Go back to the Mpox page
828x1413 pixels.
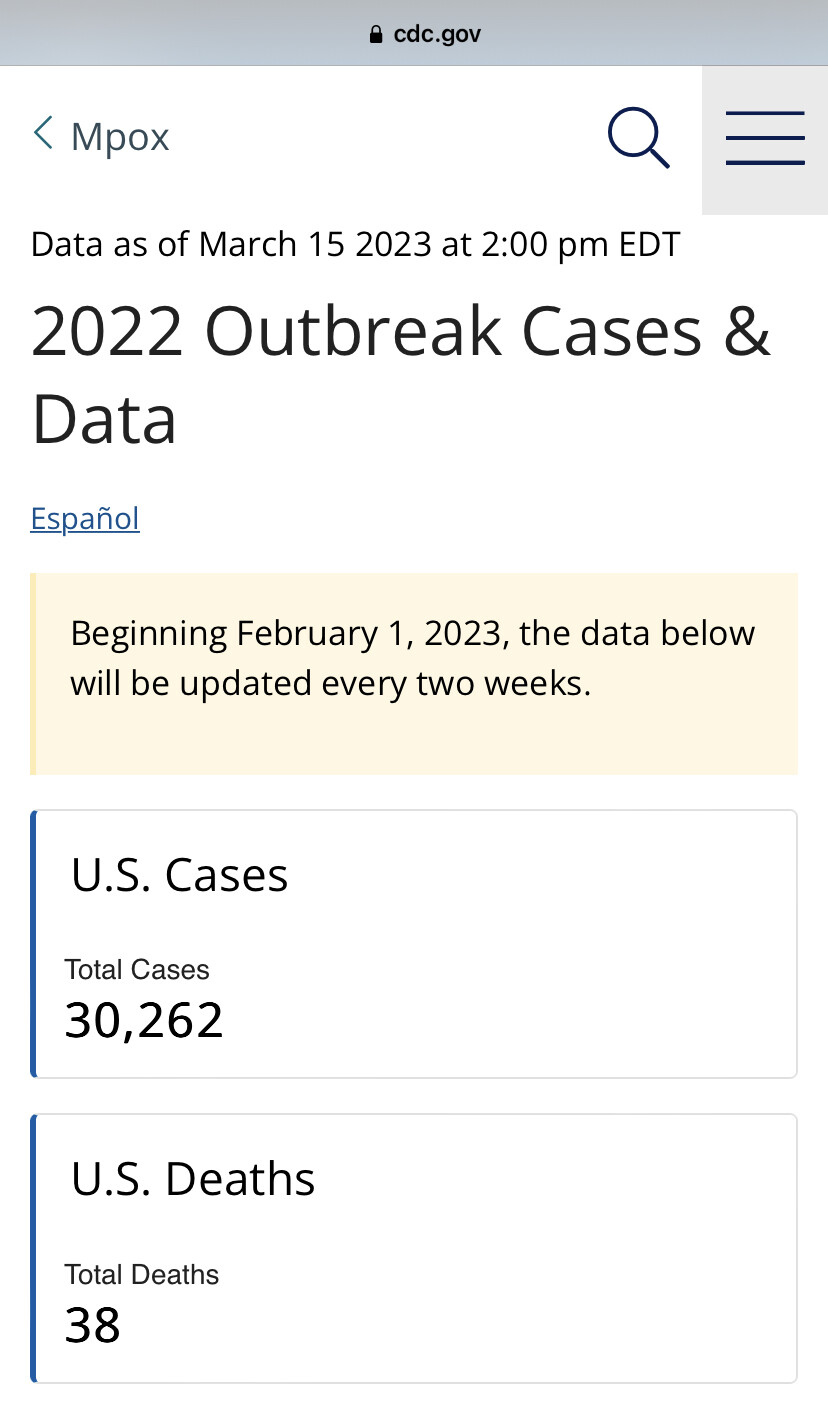click(101, 135)
